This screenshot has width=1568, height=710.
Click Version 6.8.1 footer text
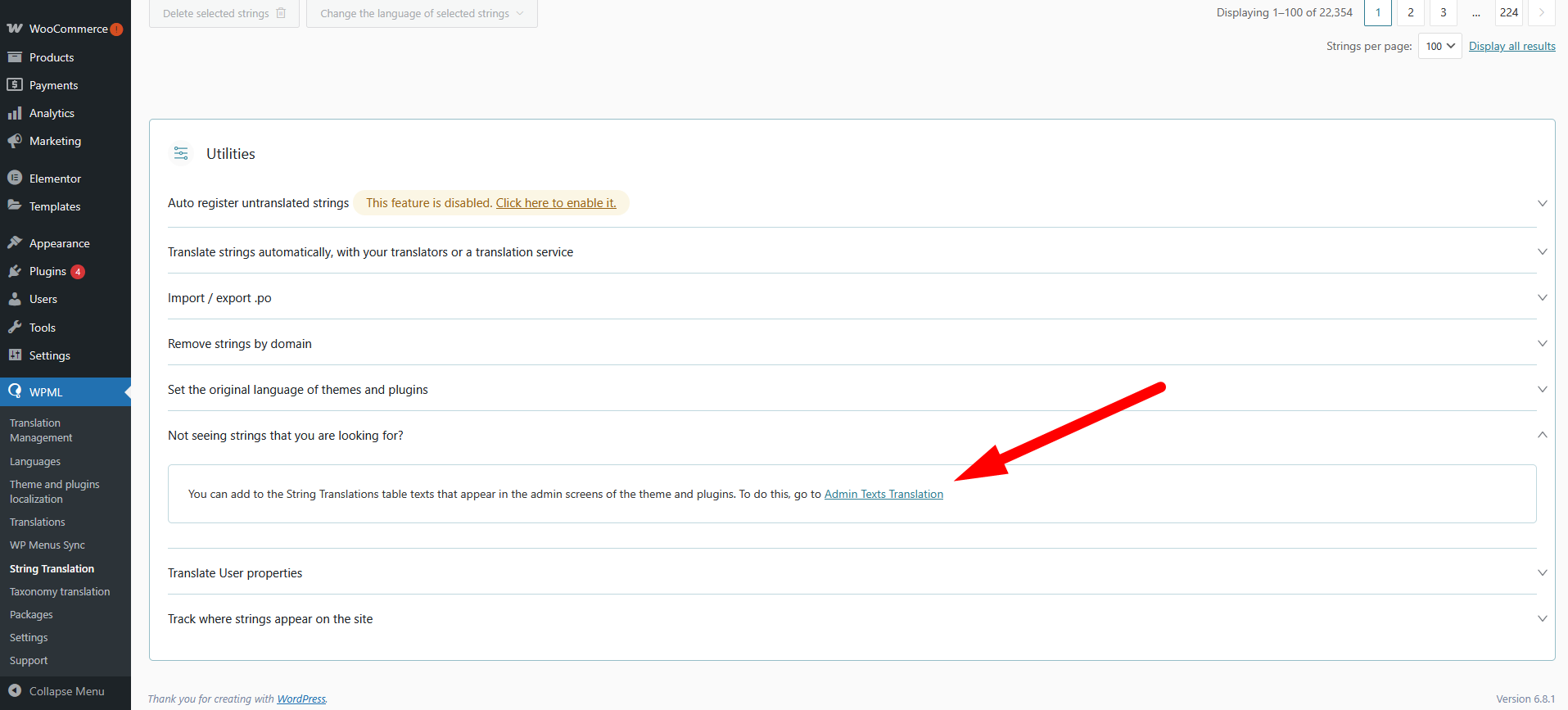pyautogui.click(x=1525, y=699)
